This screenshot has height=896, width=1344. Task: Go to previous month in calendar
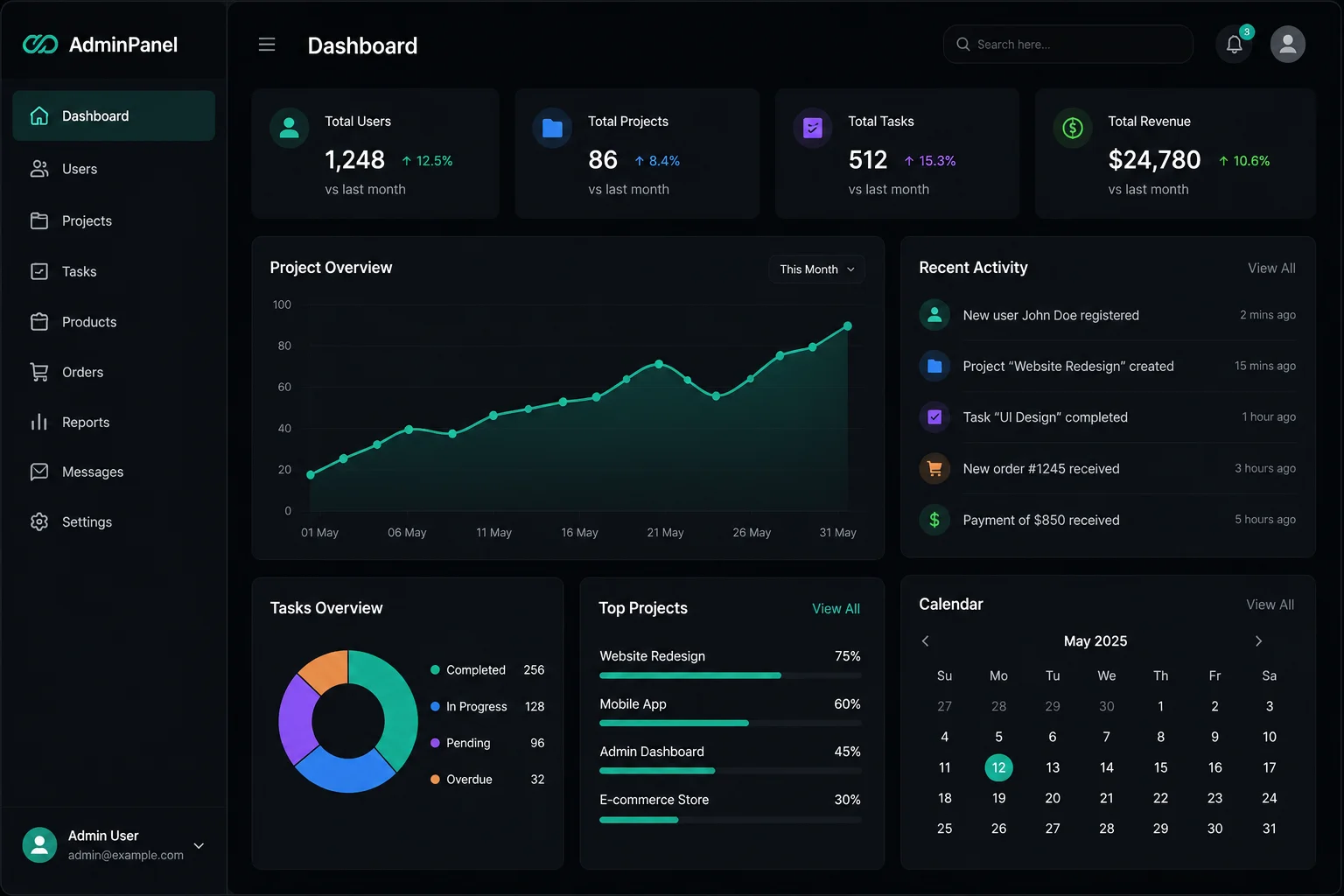click(x=926, y=641)
